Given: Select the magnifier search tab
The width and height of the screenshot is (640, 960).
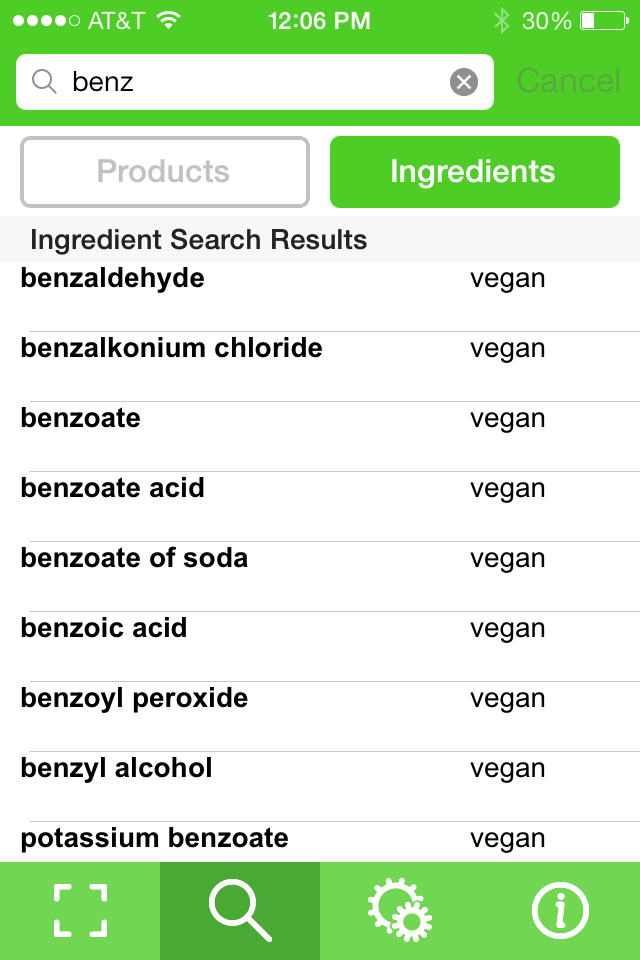Looking at the screenshot, I should 240,910.
